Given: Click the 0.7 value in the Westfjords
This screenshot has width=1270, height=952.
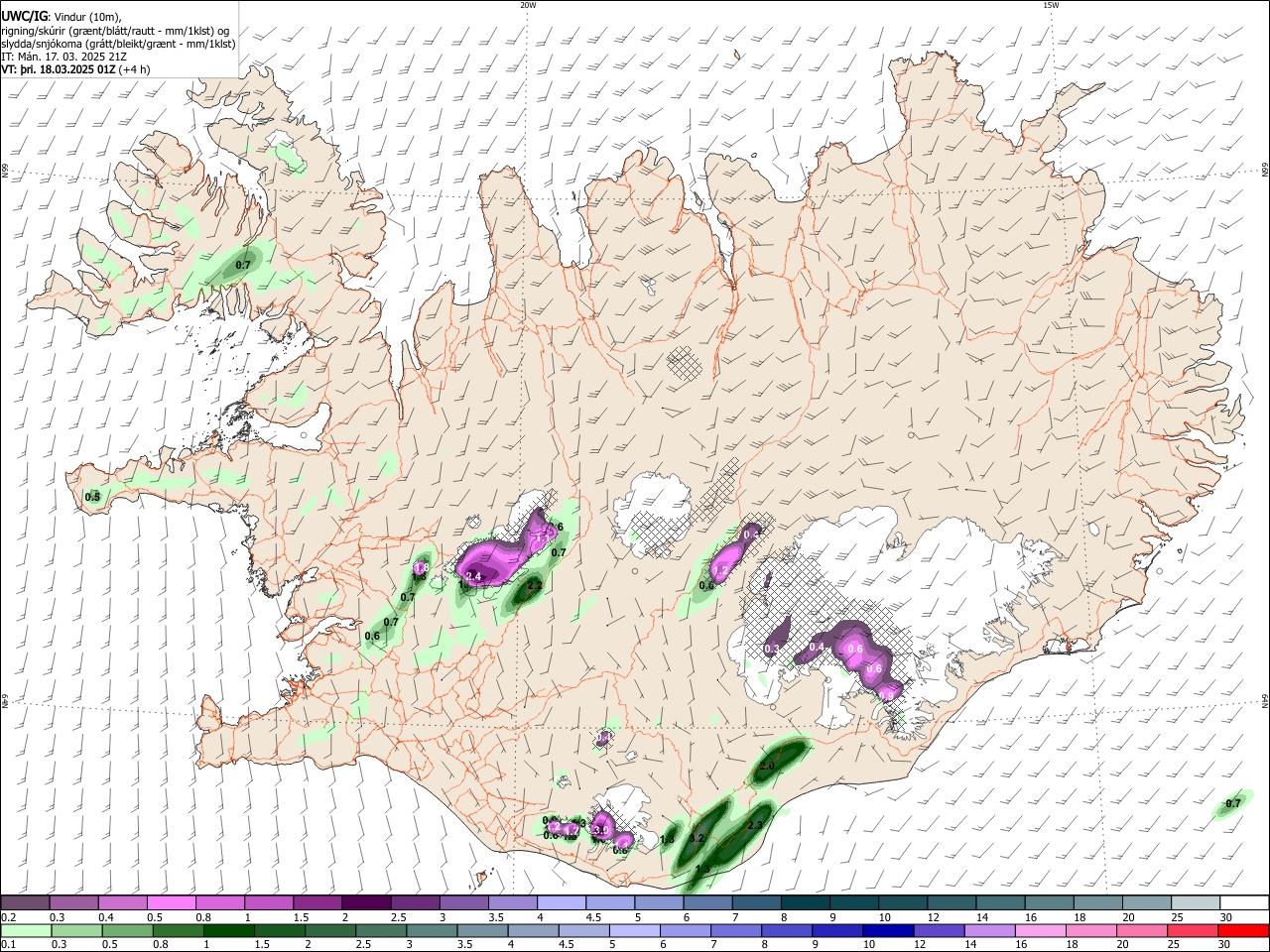Looking at the screenshot, I should coord(242,265).
